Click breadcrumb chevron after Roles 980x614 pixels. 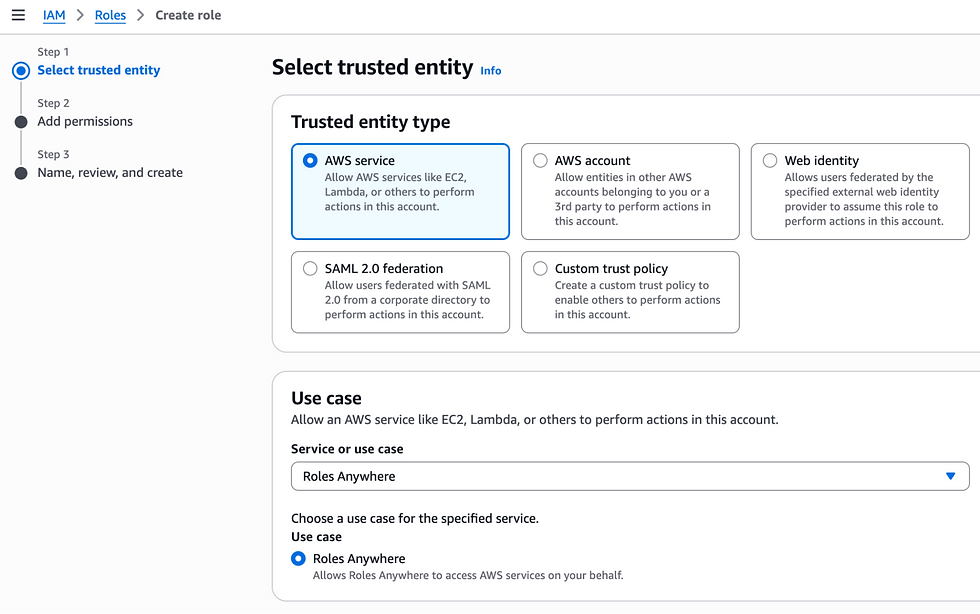141,15
